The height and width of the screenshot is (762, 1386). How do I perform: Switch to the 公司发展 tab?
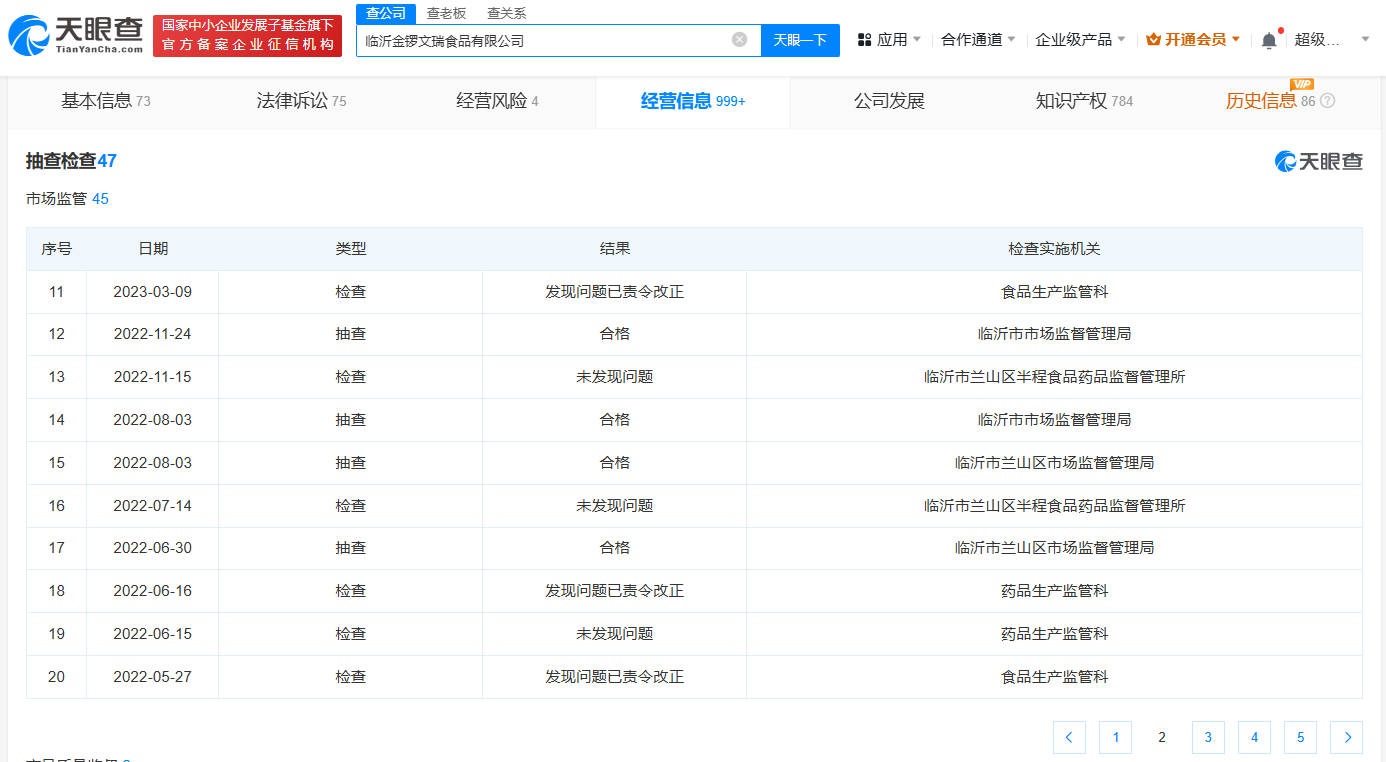889,100
